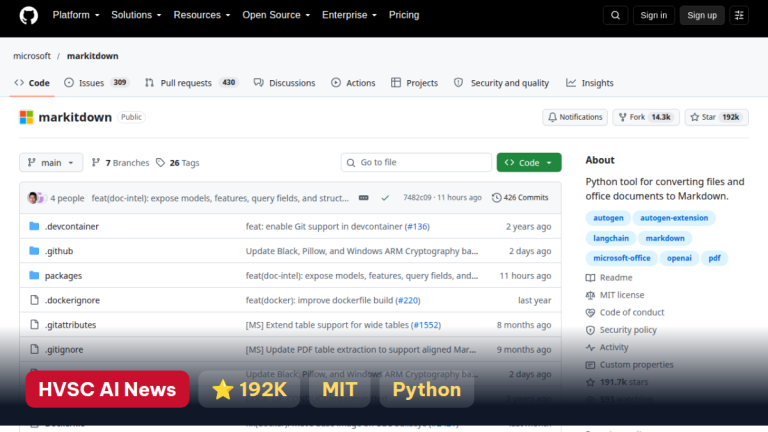This screenshot has width=768, height=432.
Task: Click the commit author avatars
Action: (36, 198)
